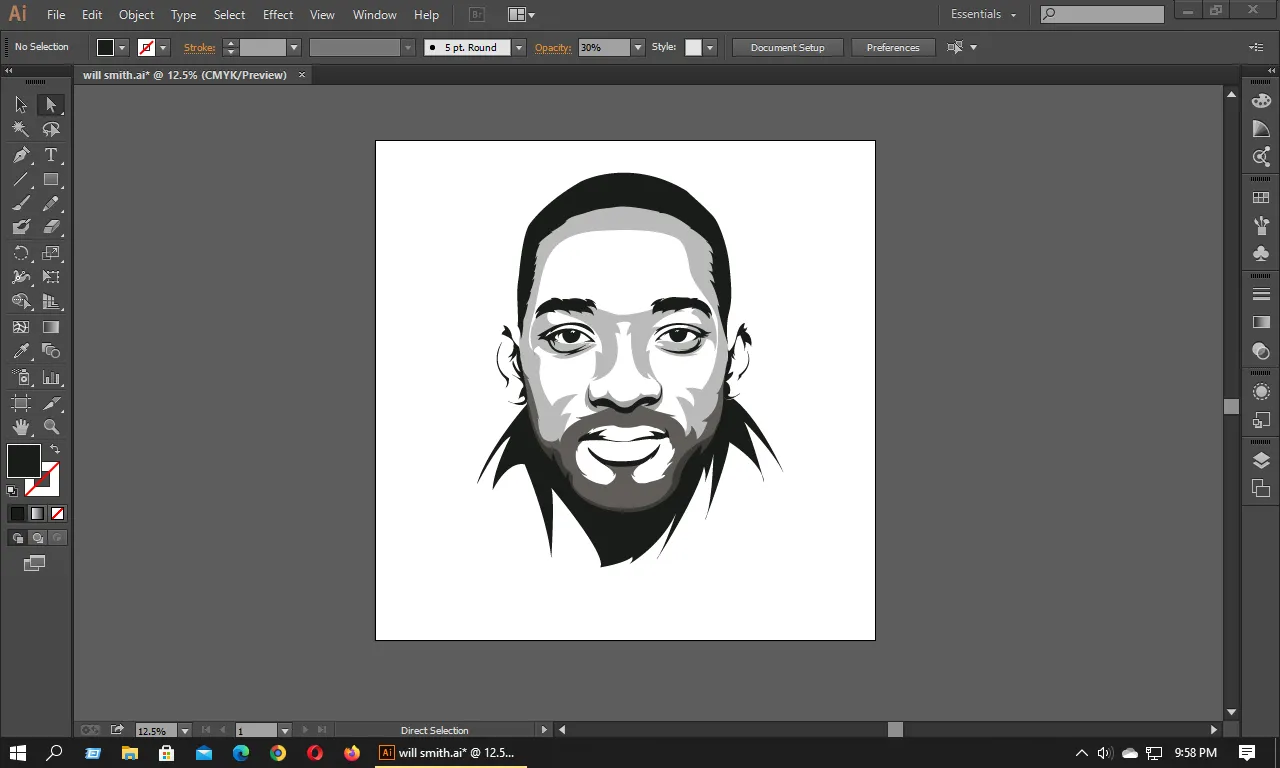Select the Mesh tool
This screenshot has width=1280, height=768.
(x=21, y=327)
